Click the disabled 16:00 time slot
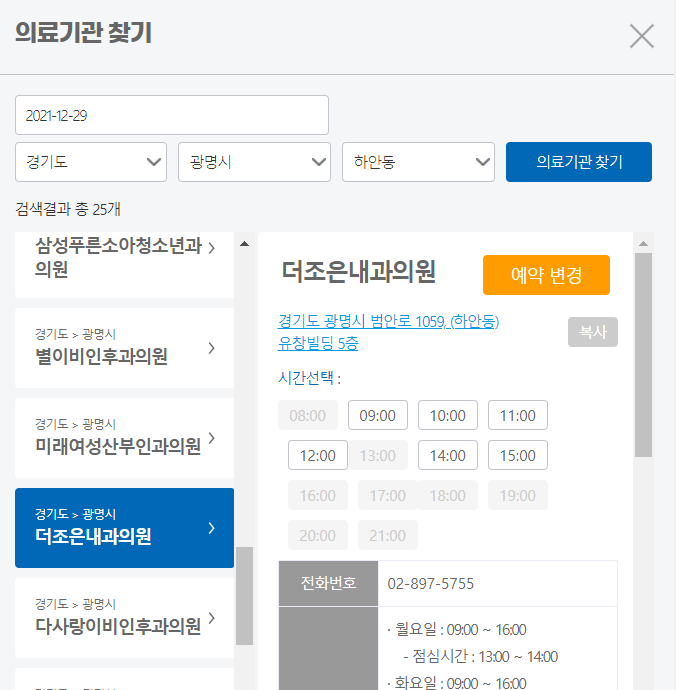676x690 pixels. coord(318,495)
